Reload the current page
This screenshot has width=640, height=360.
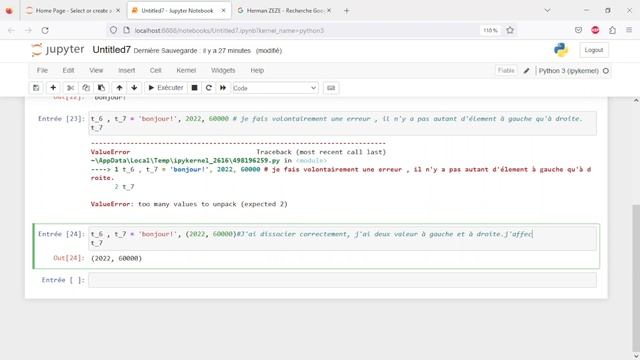pos(45,30)
